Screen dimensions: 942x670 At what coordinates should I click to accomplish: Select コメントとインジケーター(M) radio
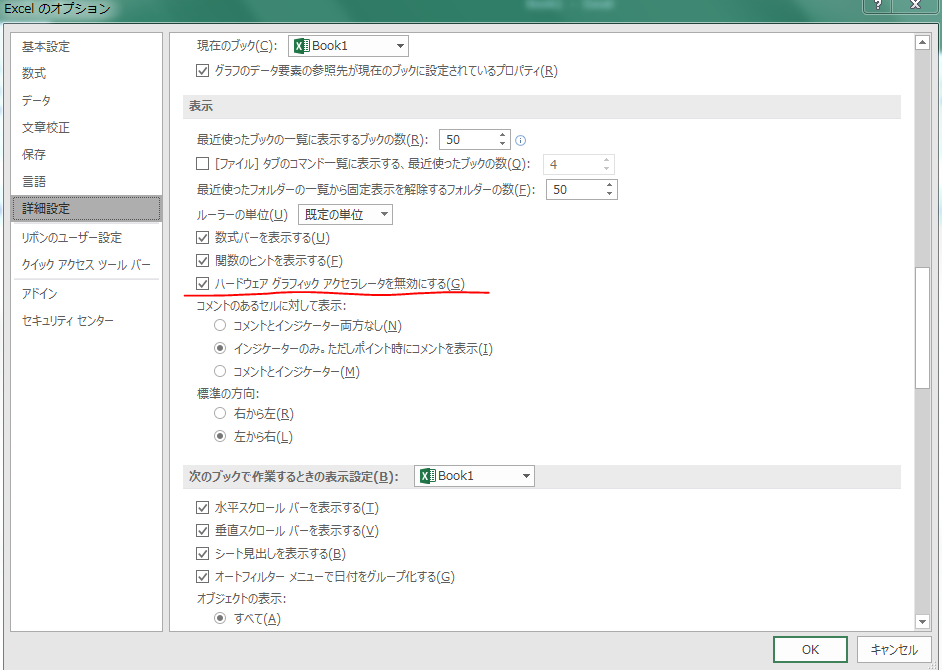point(220,371)
